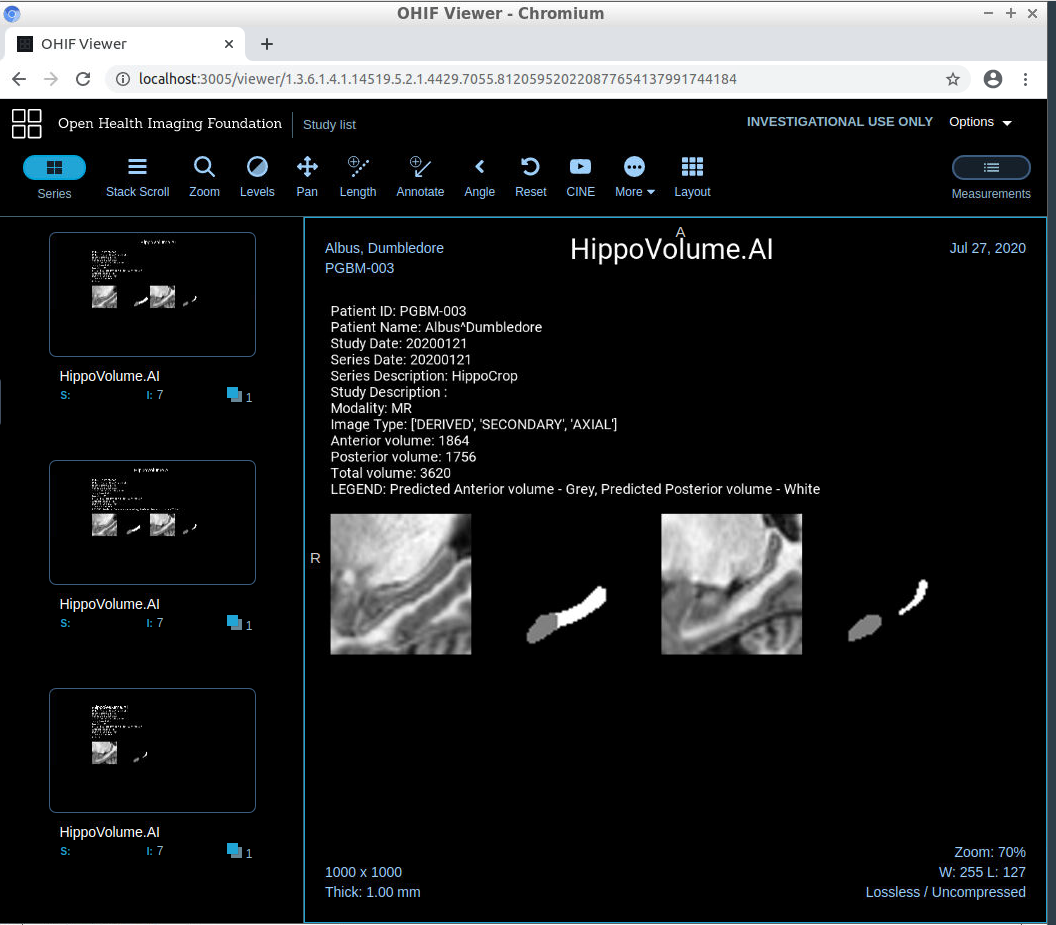Image resolution: width=1056 pixels, height=925 pixels.
Task: Click Open Health Imaging Foundation title
Action: (x=170, y=123)
